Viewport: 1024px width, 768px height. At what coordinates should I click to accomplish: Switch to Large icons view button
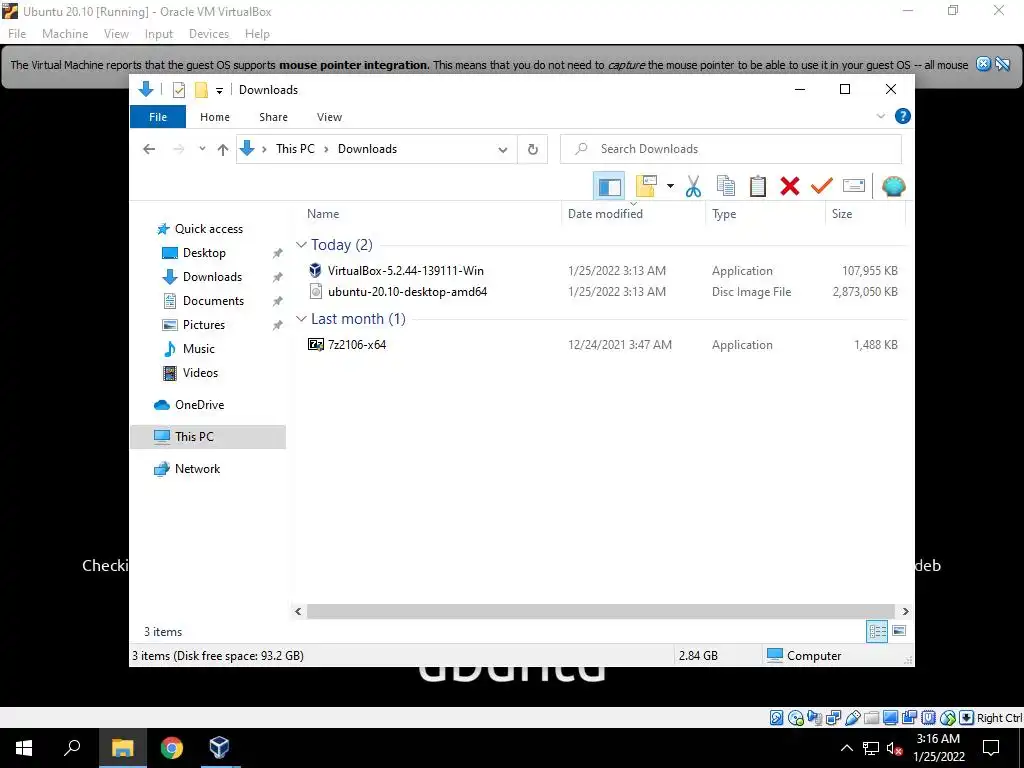click(899, 632)
